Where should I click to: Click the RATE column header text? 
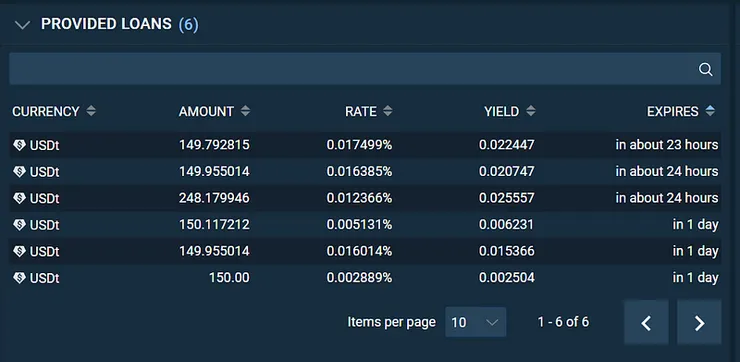pos(361,111)
